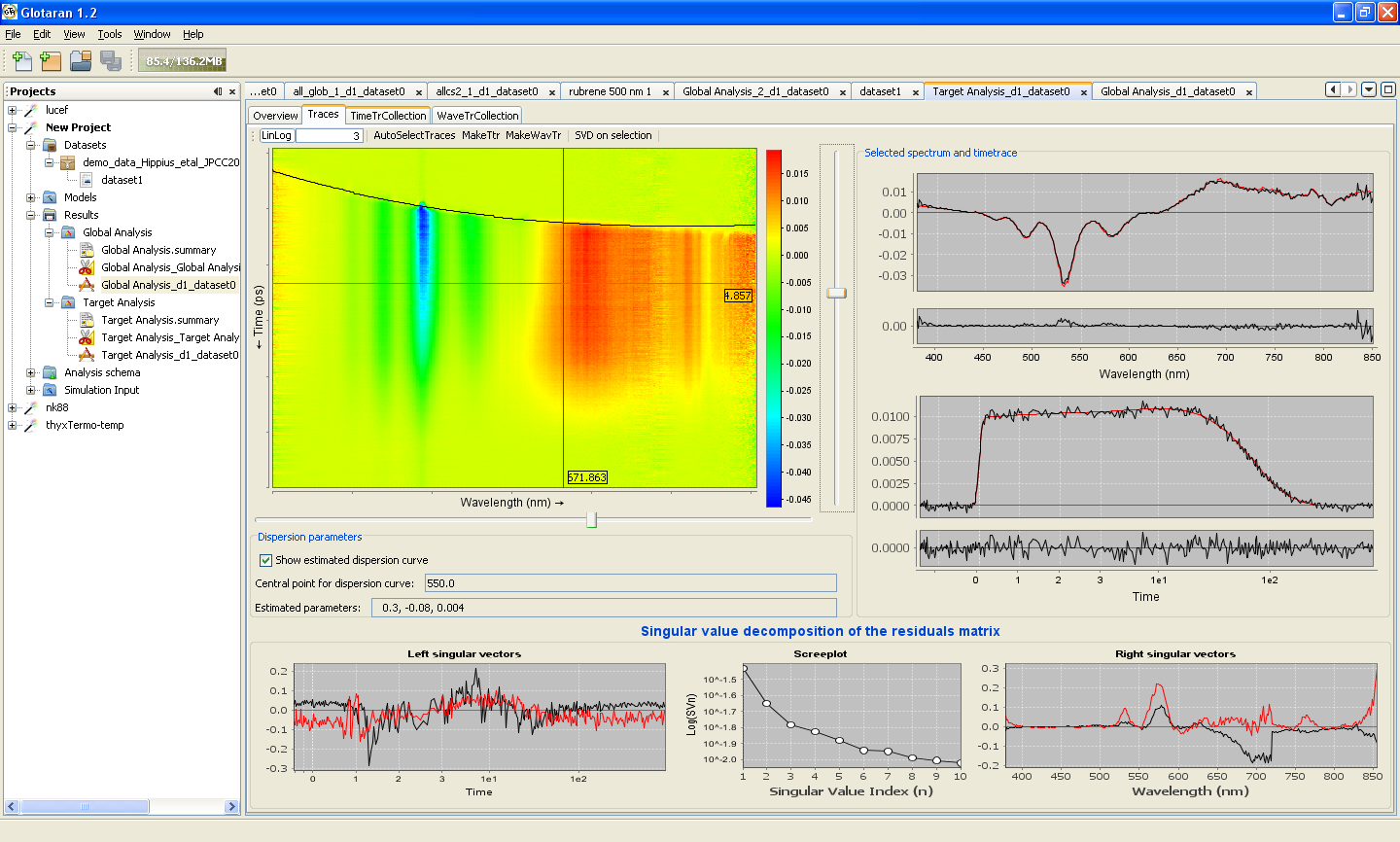Viewport: 1400px width, 842px height.
Task: Click the Results folder icon
Action: click(50, 215)
